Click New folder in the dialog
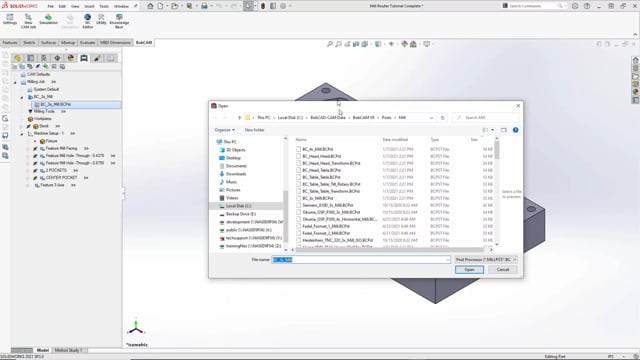640x360 pixels. [x=254, y=130]
